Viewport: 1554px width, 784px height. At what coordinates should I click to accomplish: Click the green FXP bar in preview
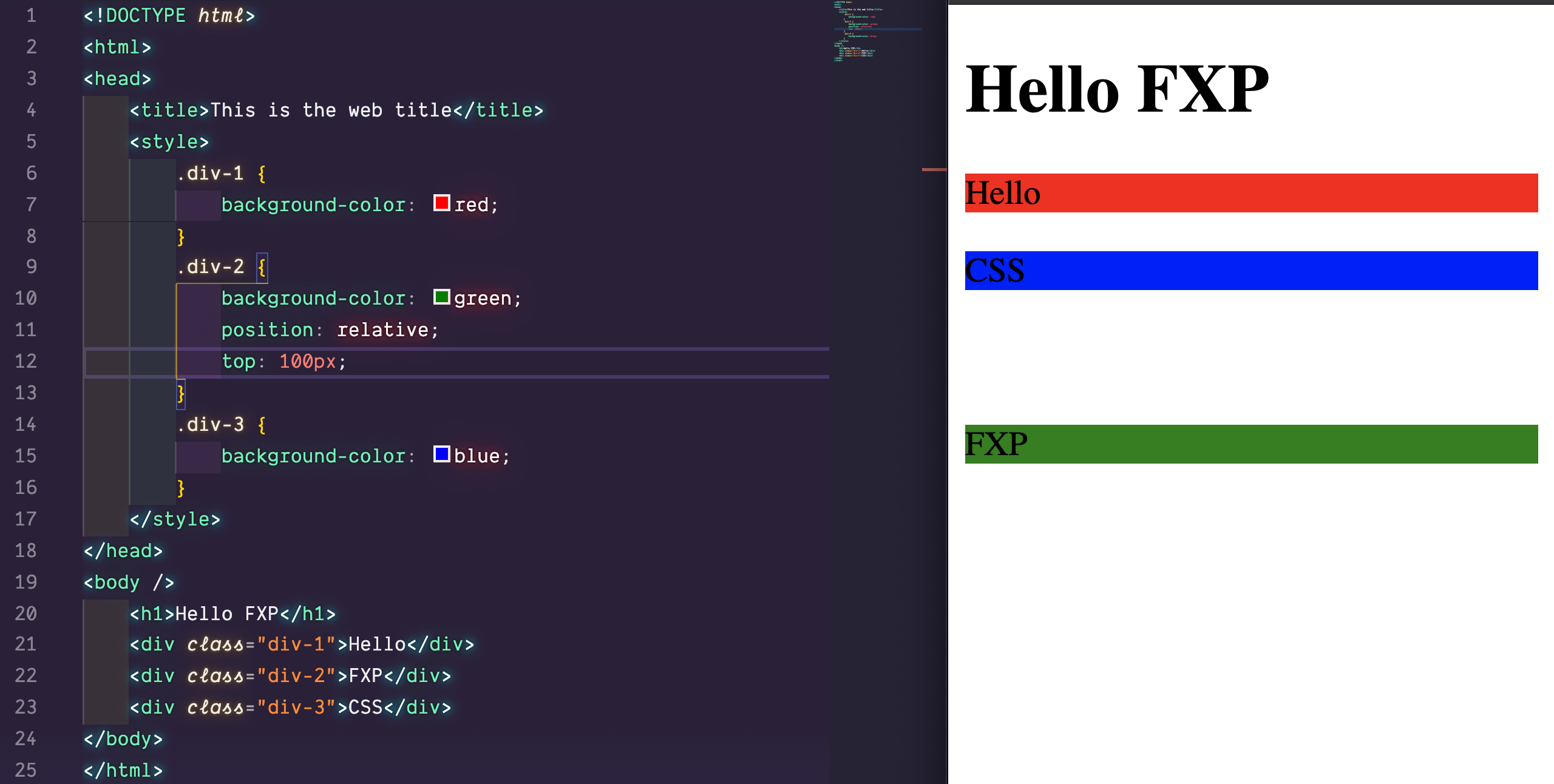coord(1250,444)
